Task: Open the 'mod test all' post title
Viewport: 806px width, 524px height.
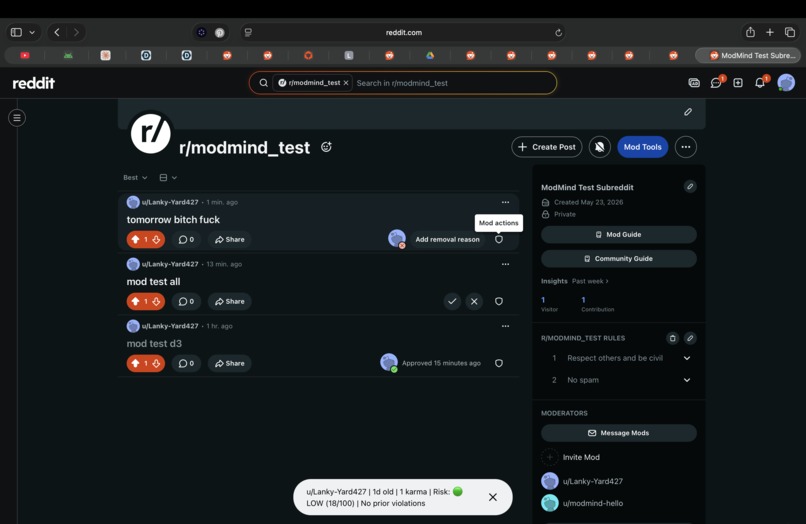Action: pyautogui.click(x=153, y=282)
